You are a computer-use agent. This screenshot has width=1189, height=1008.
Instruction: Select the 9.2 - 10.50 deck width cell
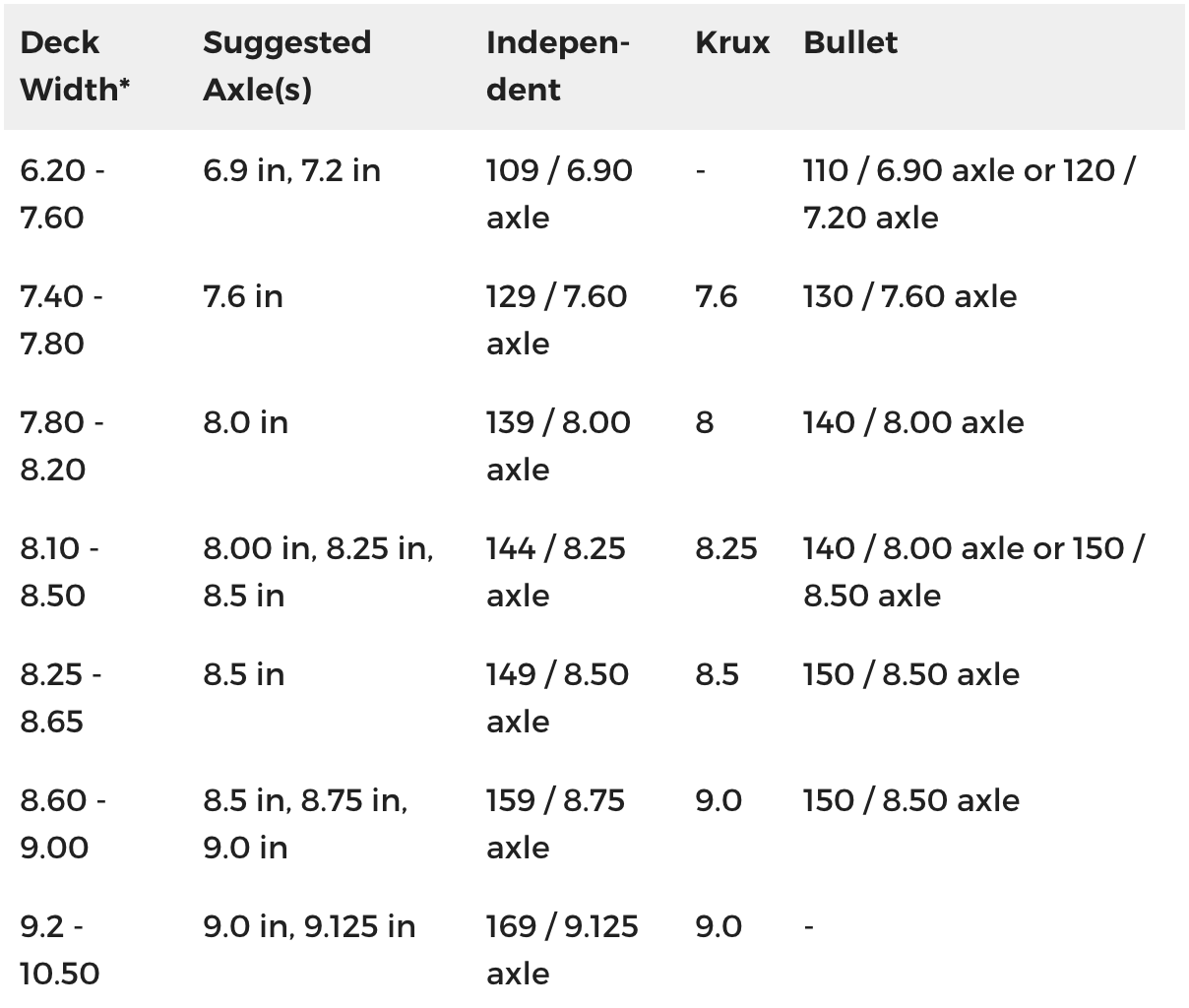[x=59, y=950]
